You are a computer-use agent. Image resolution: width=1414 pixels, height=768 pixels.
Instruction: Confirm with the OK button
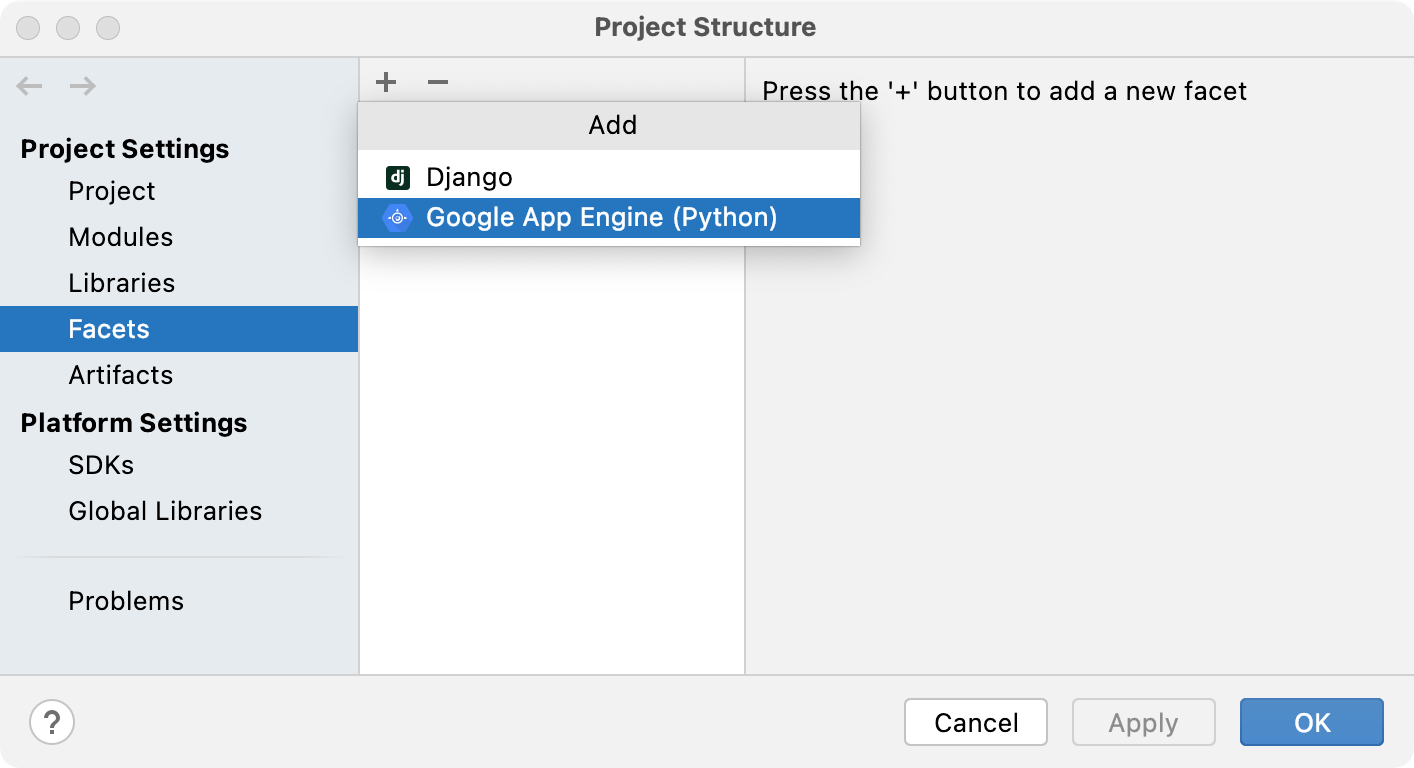(x=1312, y=722)
